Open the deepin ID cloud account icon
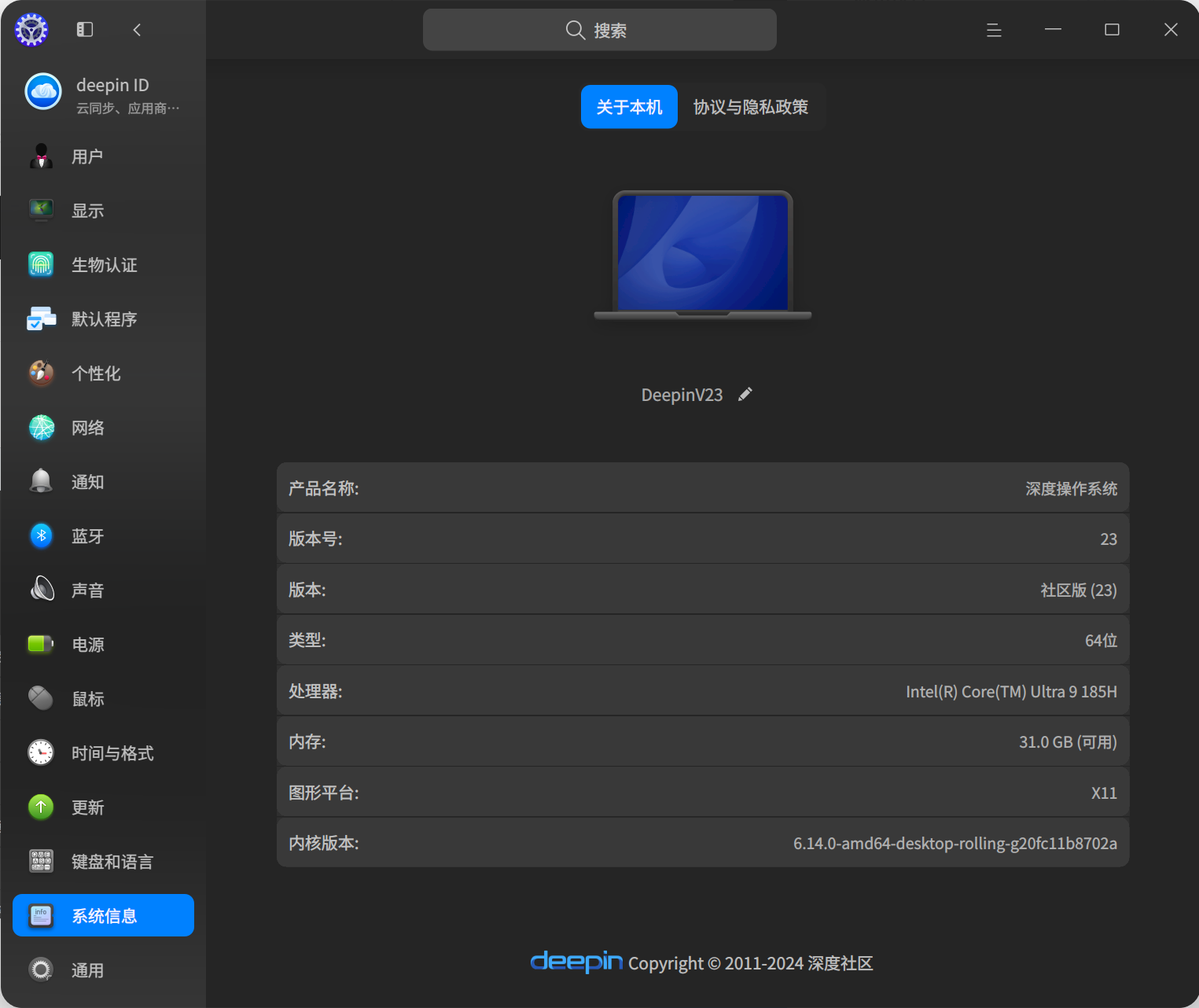The image size is (1199, 1008). (43, 92)
